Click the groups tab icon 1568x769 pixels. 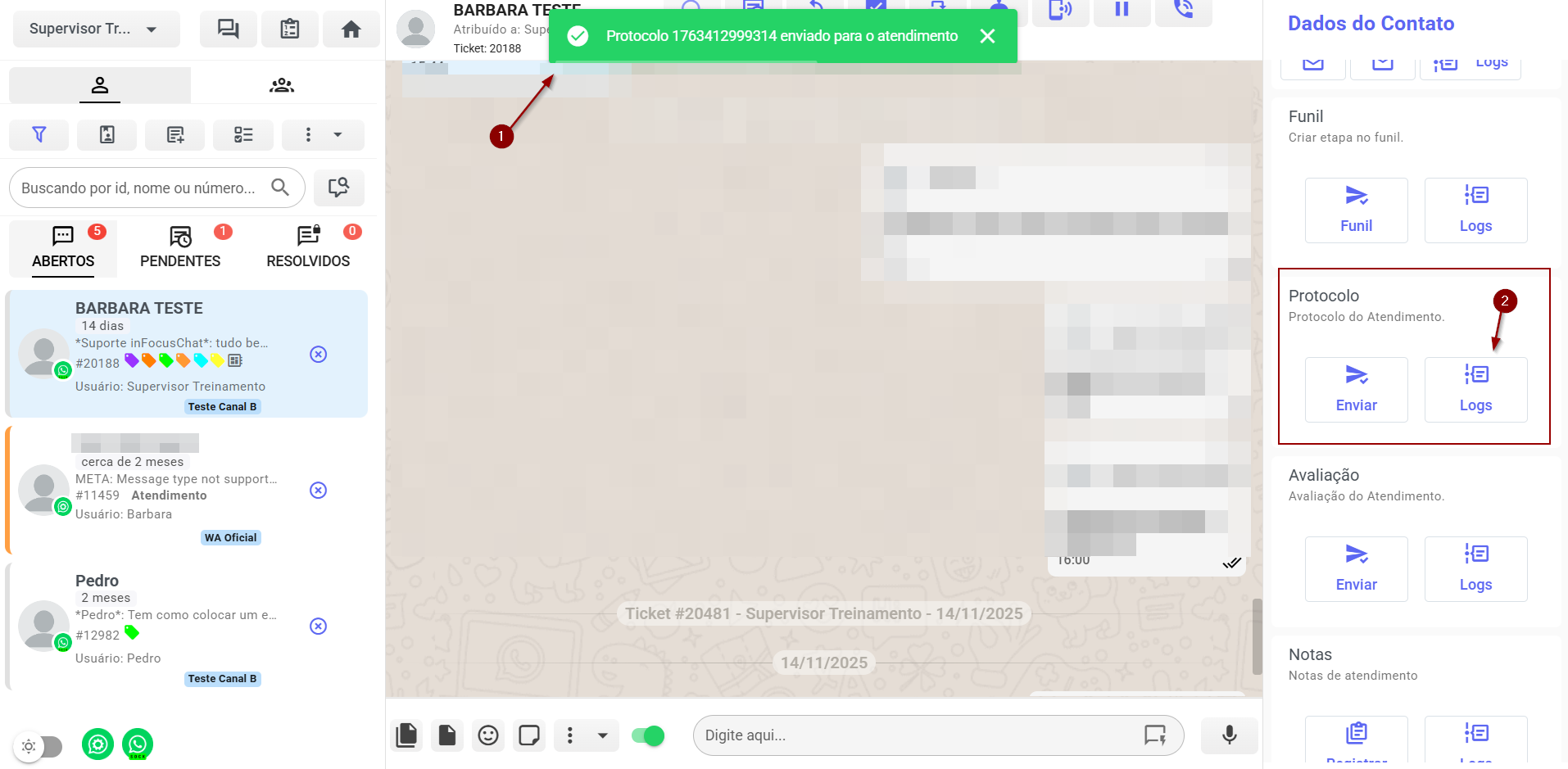[x=282, y=85]
